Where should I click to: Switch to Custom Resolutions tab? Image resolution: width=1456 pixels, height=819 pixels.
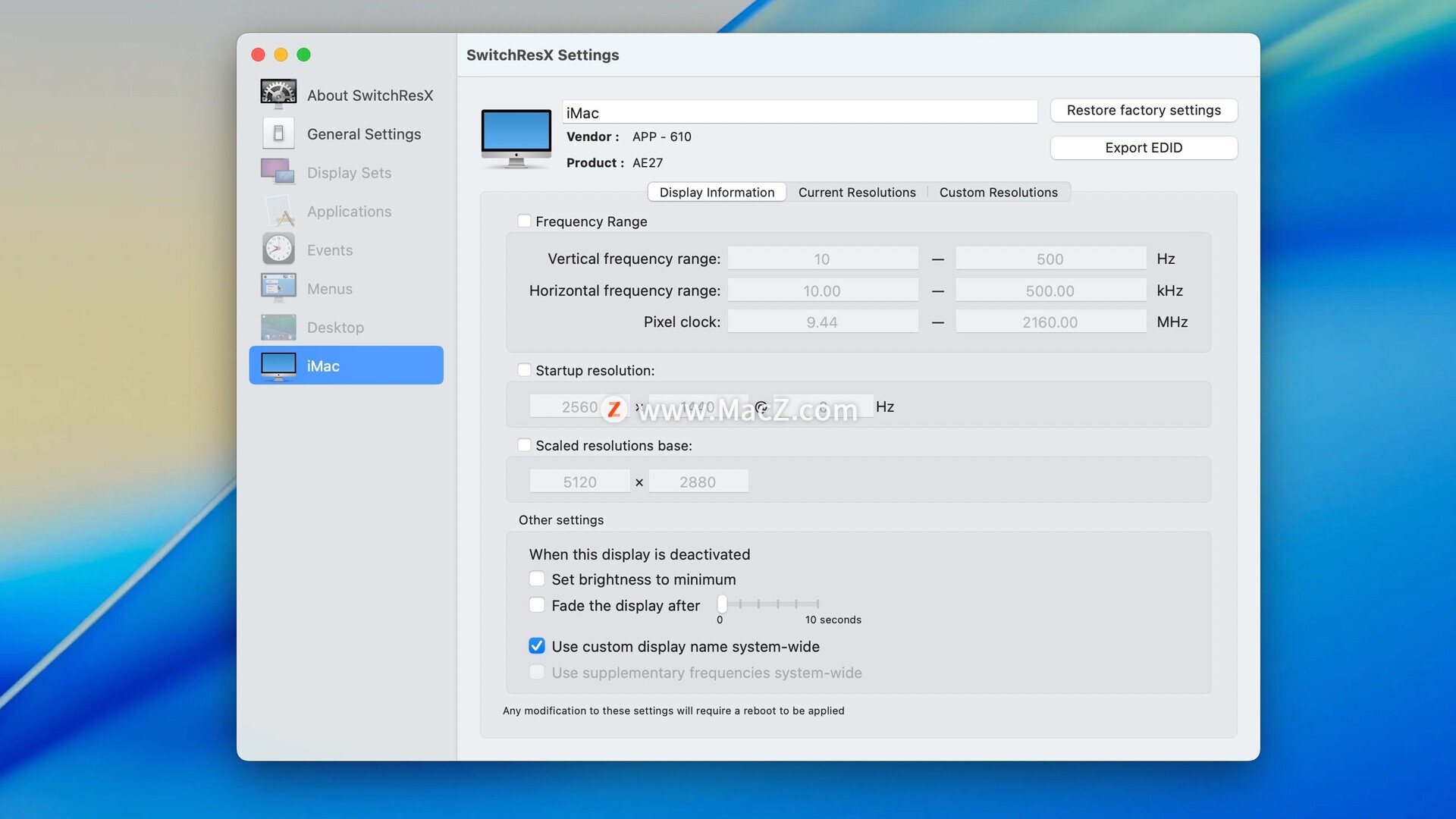[998, 192]
